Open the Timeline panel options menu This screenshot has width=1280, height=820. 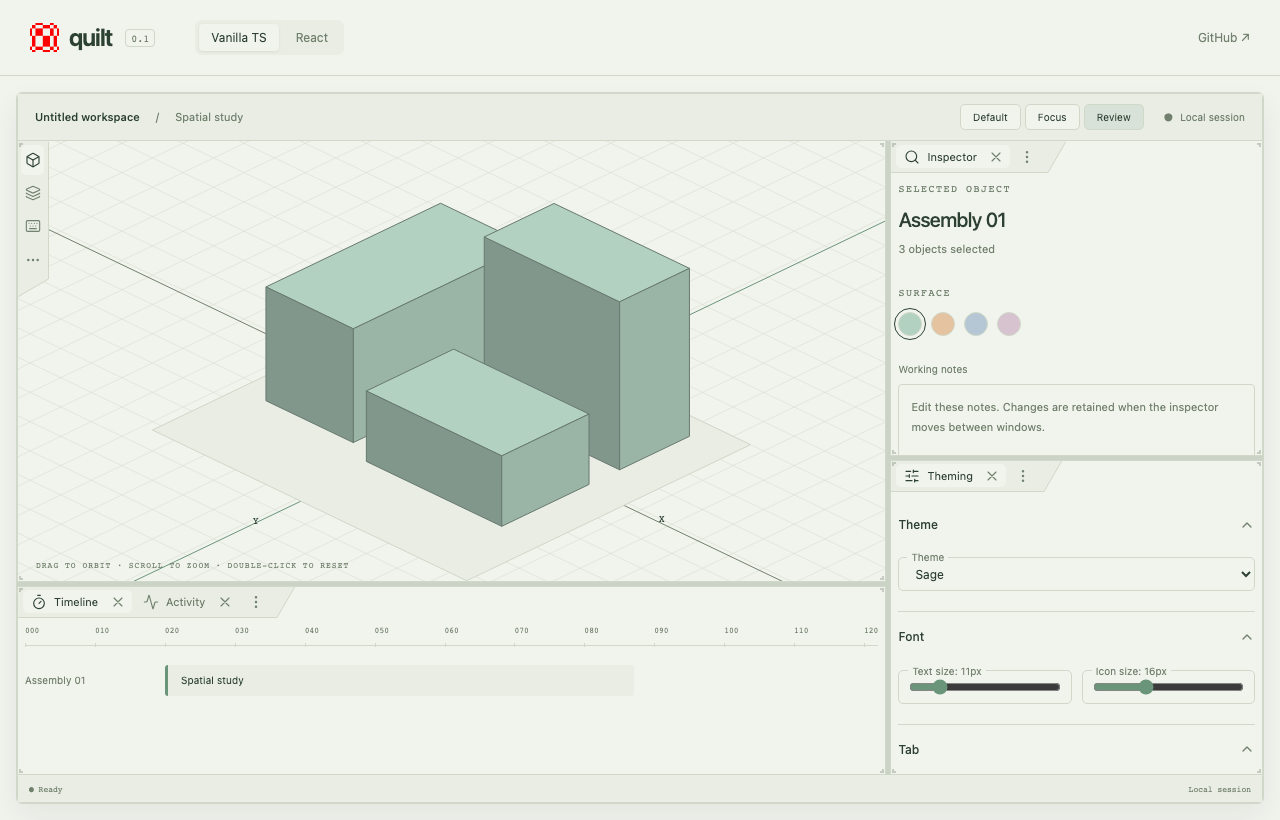(x=256, y=602)
